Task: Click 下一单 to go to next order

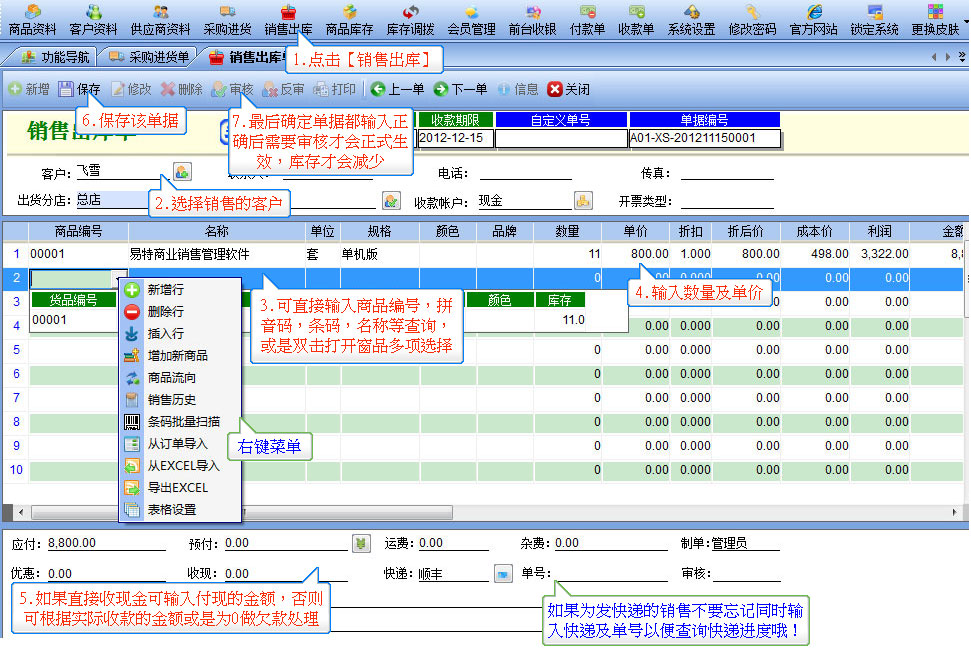Action: [x=462, y=89]
